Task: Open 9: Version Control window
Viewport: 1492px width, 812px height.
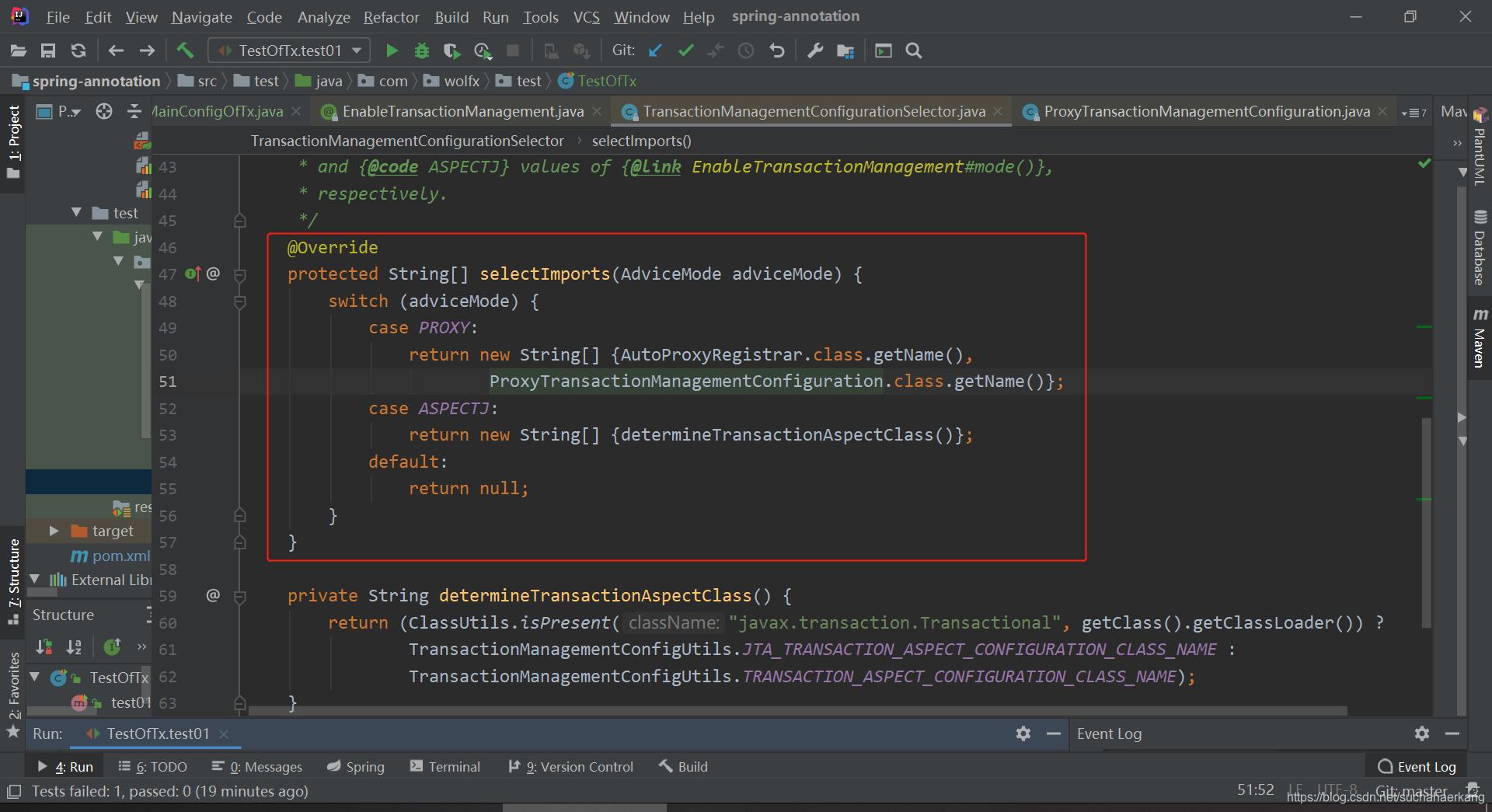Action: (571, 767)
